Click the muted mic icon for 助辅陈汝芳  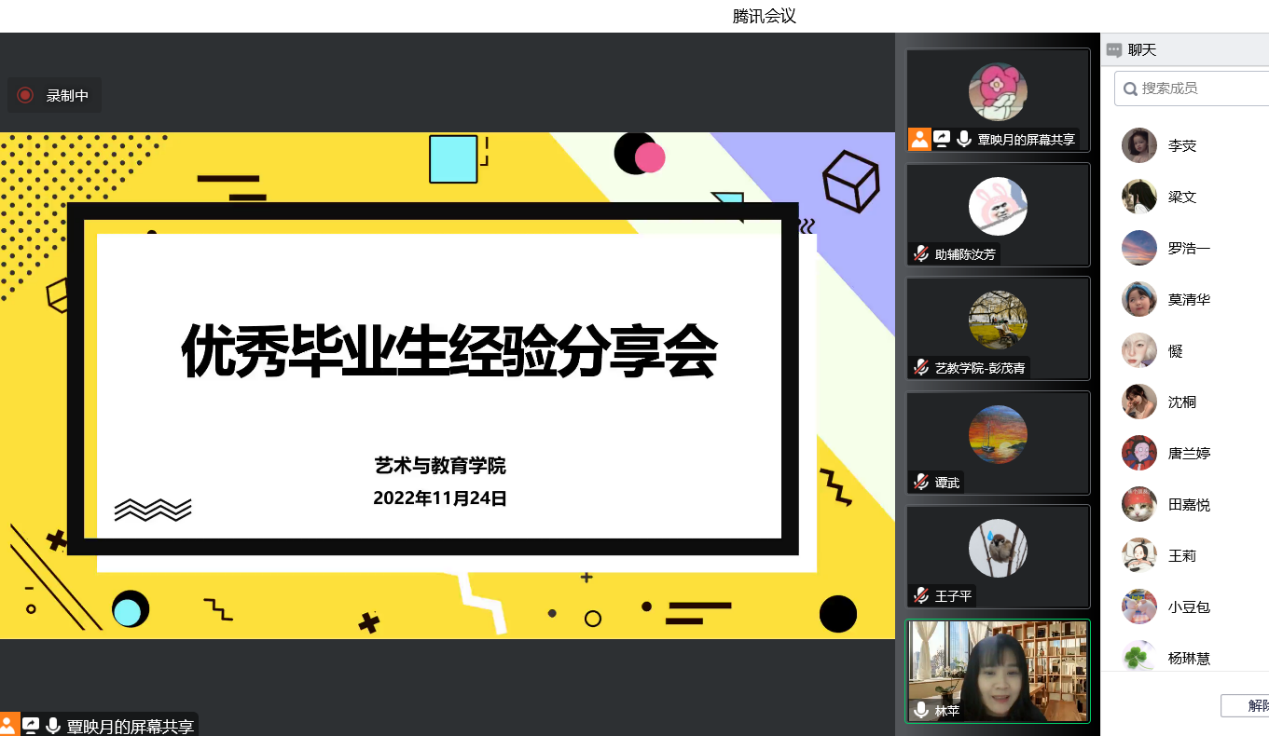(x=921, y=254)
